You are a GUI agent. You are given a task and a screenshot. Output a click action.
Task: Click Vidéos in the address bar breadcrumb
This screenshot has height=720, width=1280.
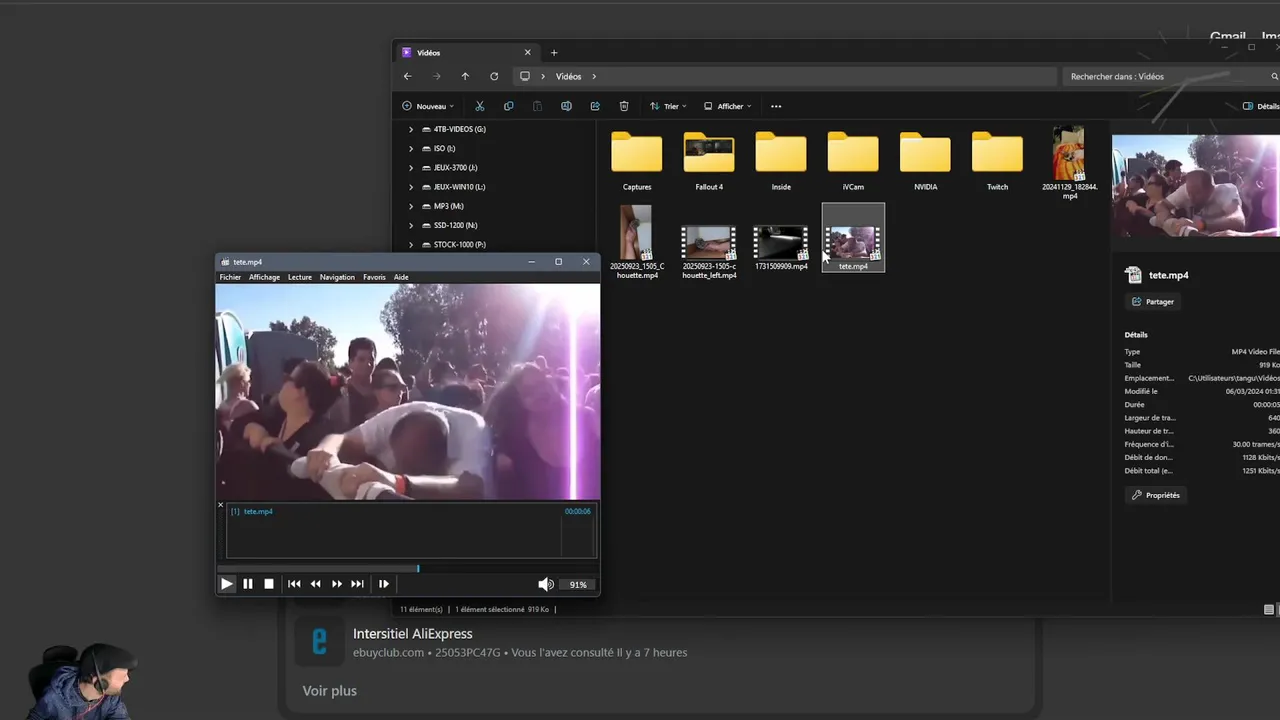568,76
